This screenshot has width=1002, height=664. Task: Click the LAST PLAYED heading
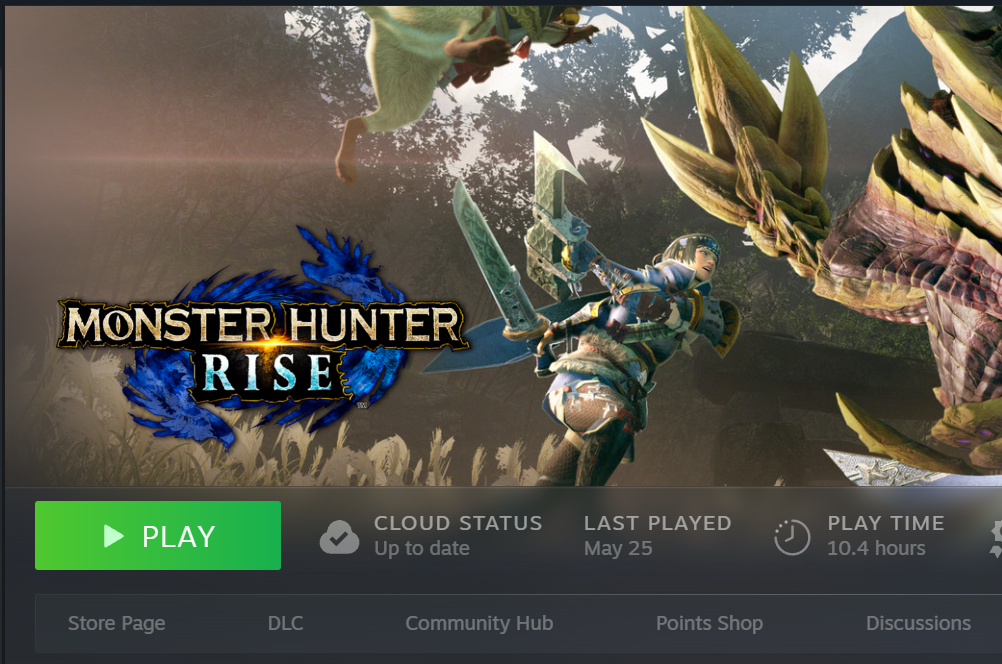click(x=658, y=523)
